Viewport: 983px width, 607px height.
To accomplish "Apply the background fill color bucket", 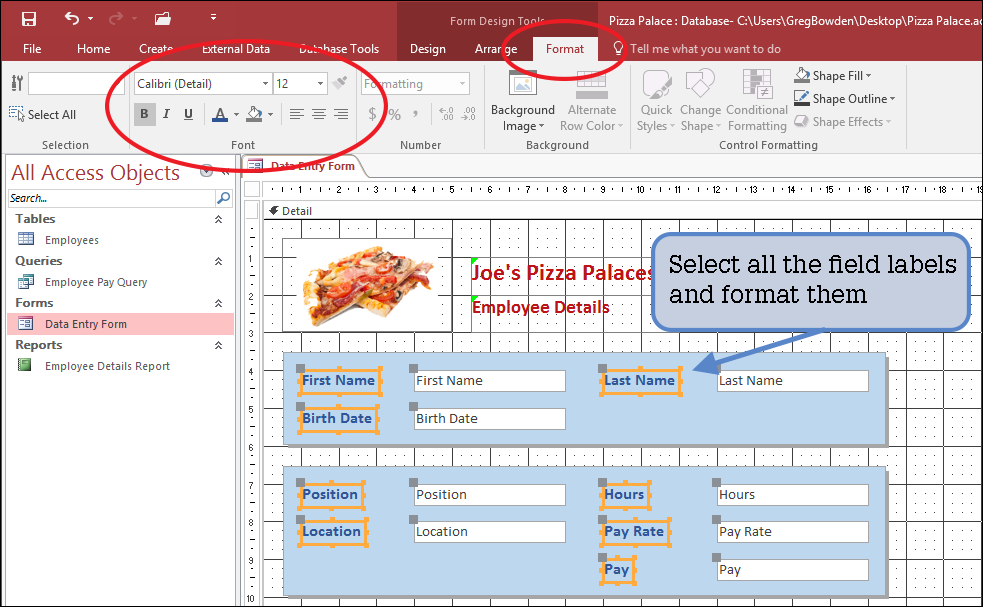I will click(255, 114).
